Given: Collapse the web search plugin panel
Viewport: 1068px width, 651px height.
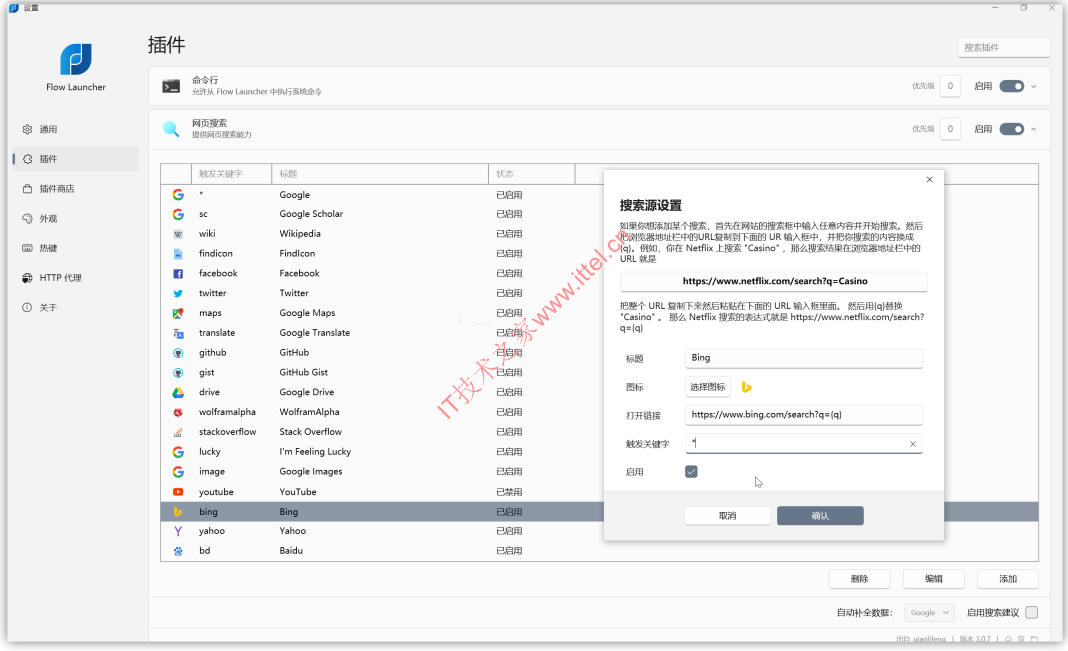Looking at the screenshot, I should (1034, 129).
